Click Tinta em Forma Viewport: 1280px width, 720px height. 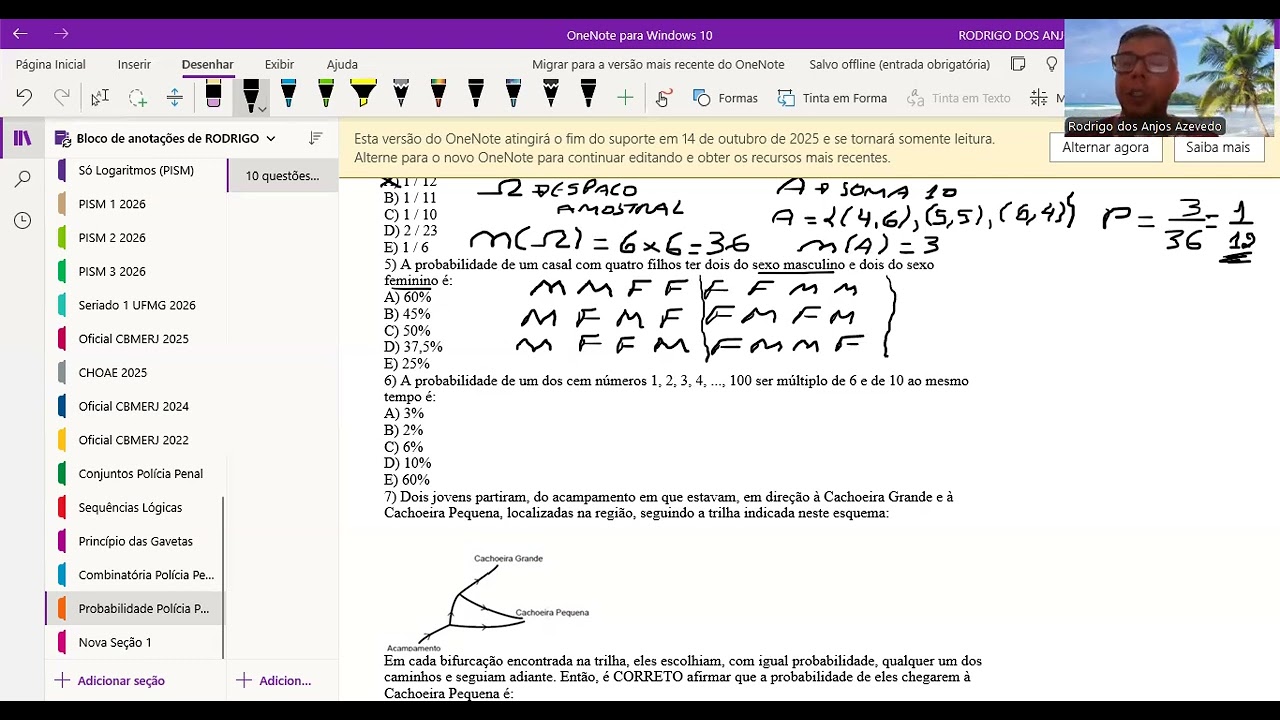coord(832,98)
